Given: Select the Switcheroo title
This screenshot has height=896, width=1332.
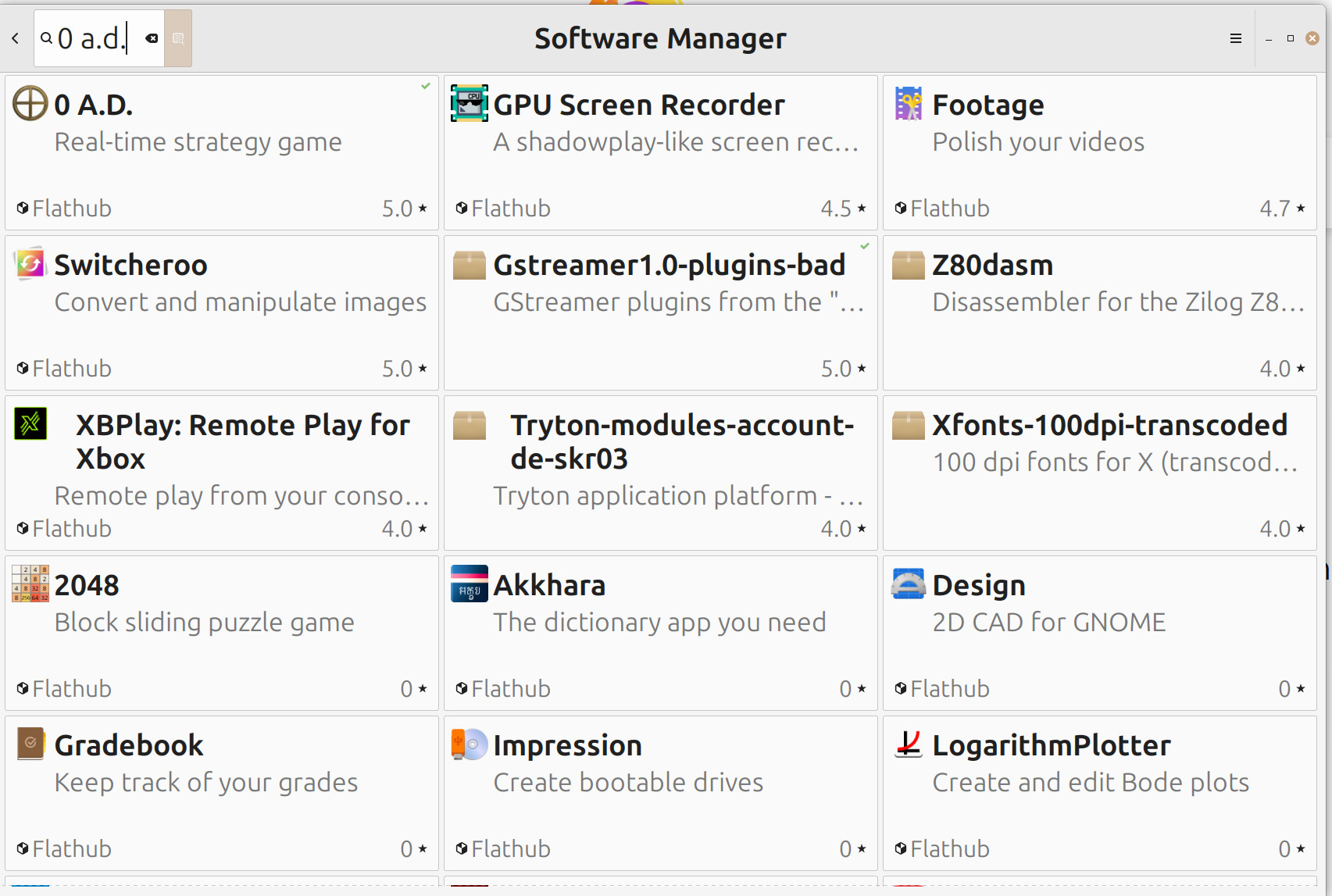Looking at the screenshot, I should pos(131,265).
